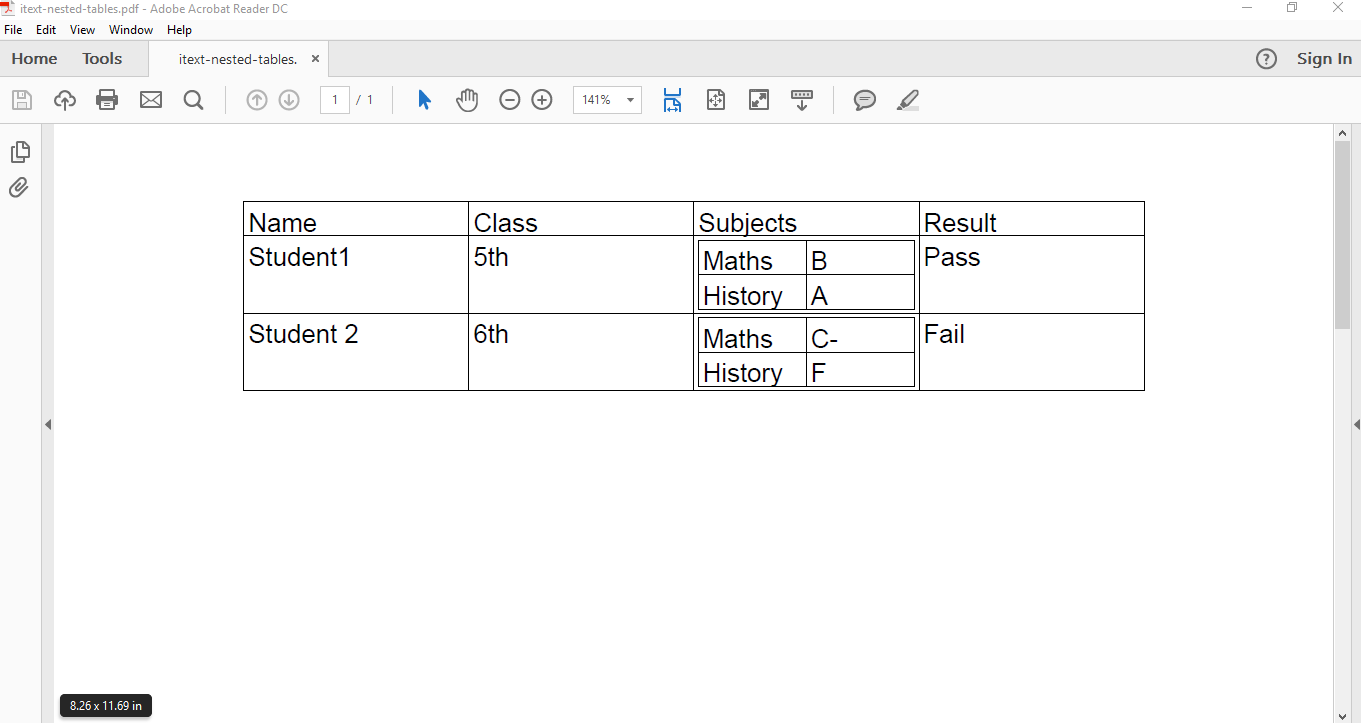Click the 'Pass' result cell
The height and width of the screenshot is (723, 1361).
click(1032, 274)
